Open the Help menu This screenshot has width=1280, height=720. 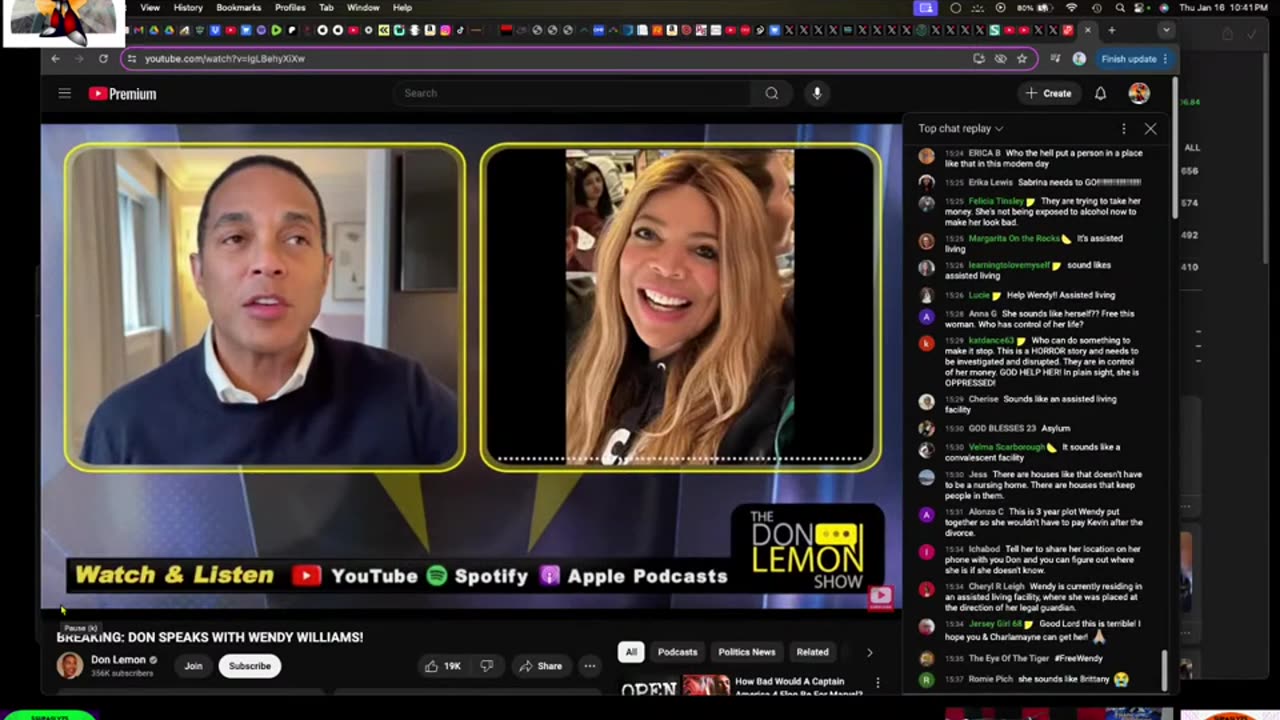click(402, 8)
